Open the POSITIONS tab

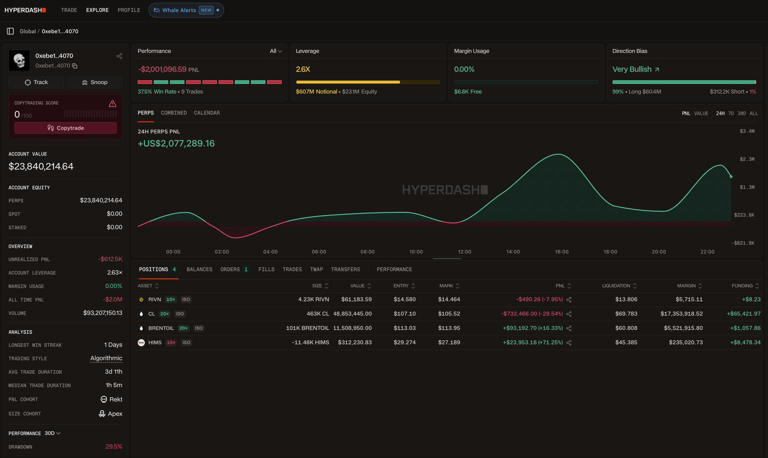point(157,269)
